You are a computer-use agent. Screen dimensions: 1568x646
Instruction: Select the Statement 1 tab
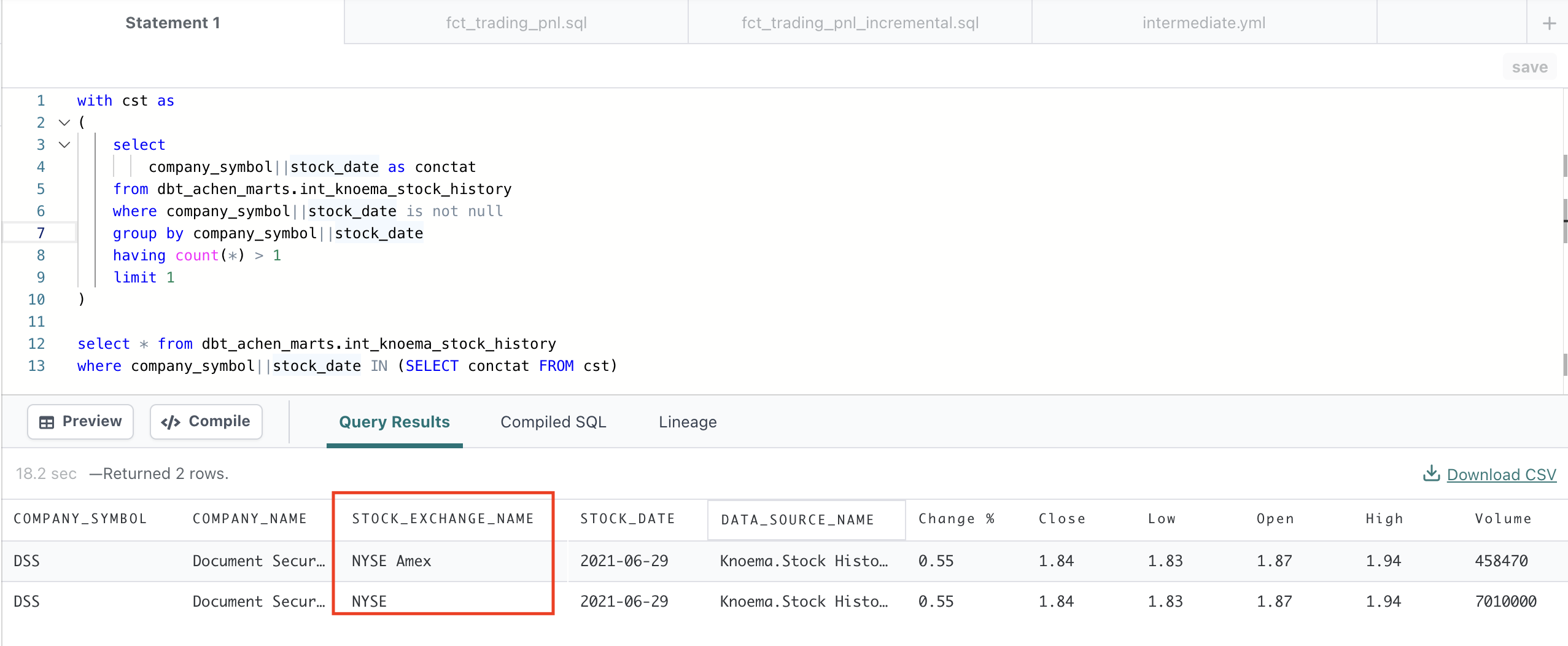173,23
